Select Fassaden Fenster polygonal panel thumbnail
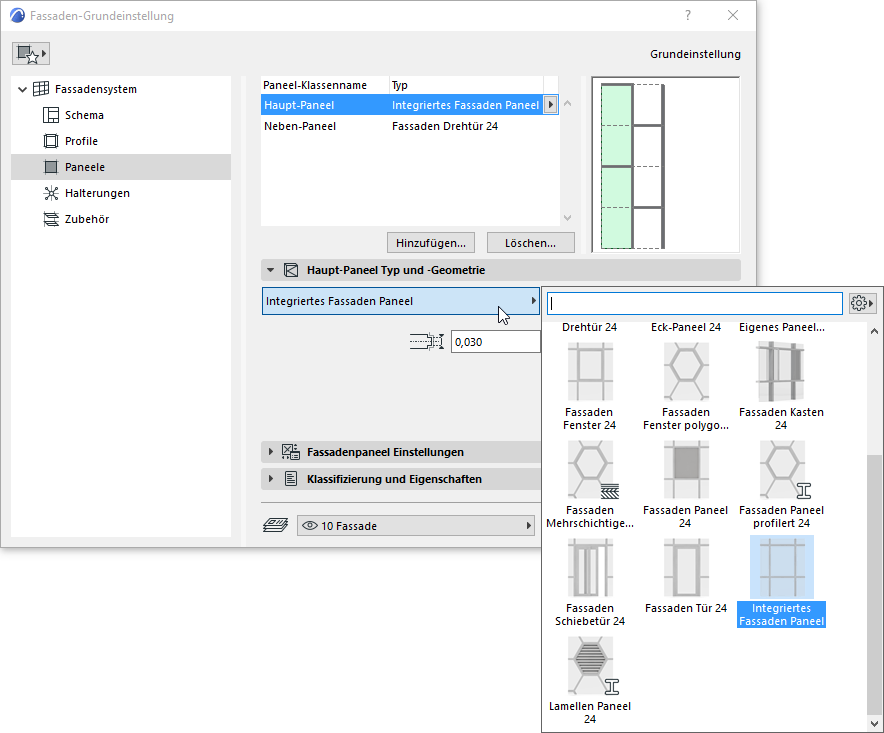 pos(686,372)
